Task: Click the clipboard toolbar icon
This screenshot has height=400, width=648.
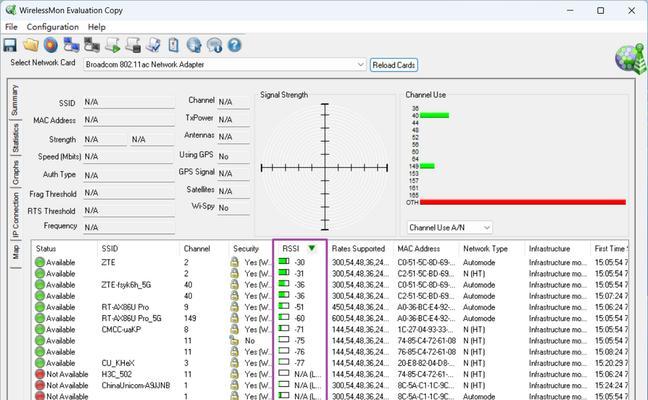Action: tap(174, 45)
